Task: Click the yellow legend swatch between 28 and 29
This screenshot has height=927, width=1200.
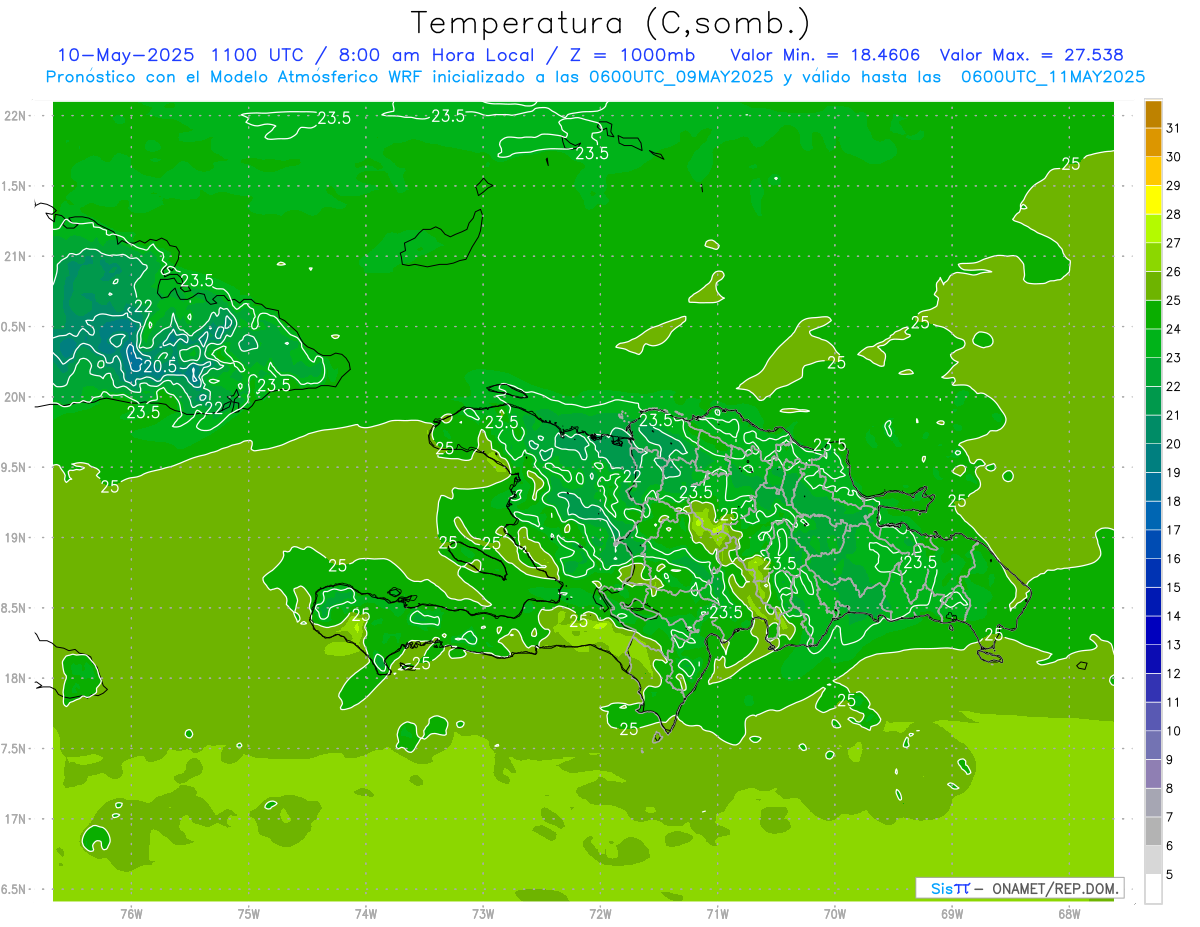Action: coord(1153,200)
